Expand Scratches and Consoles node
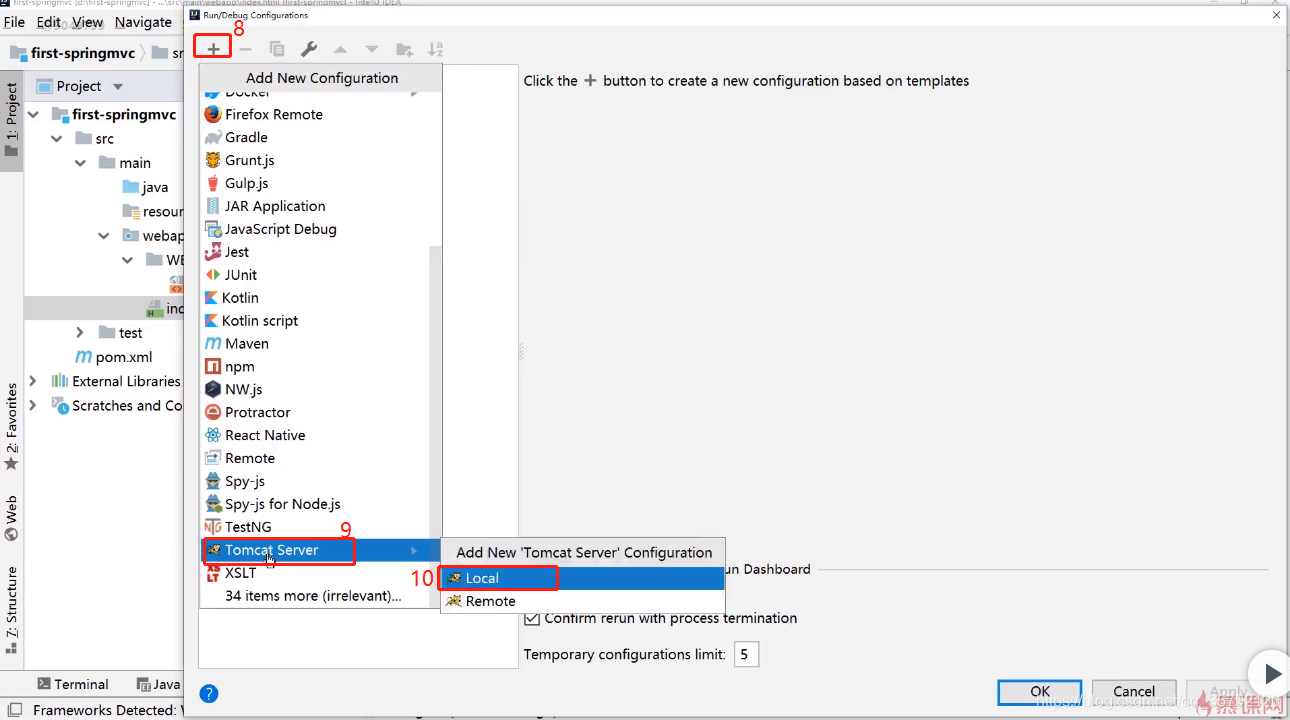This screenshot has height=720, width=1290. (x=33, y=406)
